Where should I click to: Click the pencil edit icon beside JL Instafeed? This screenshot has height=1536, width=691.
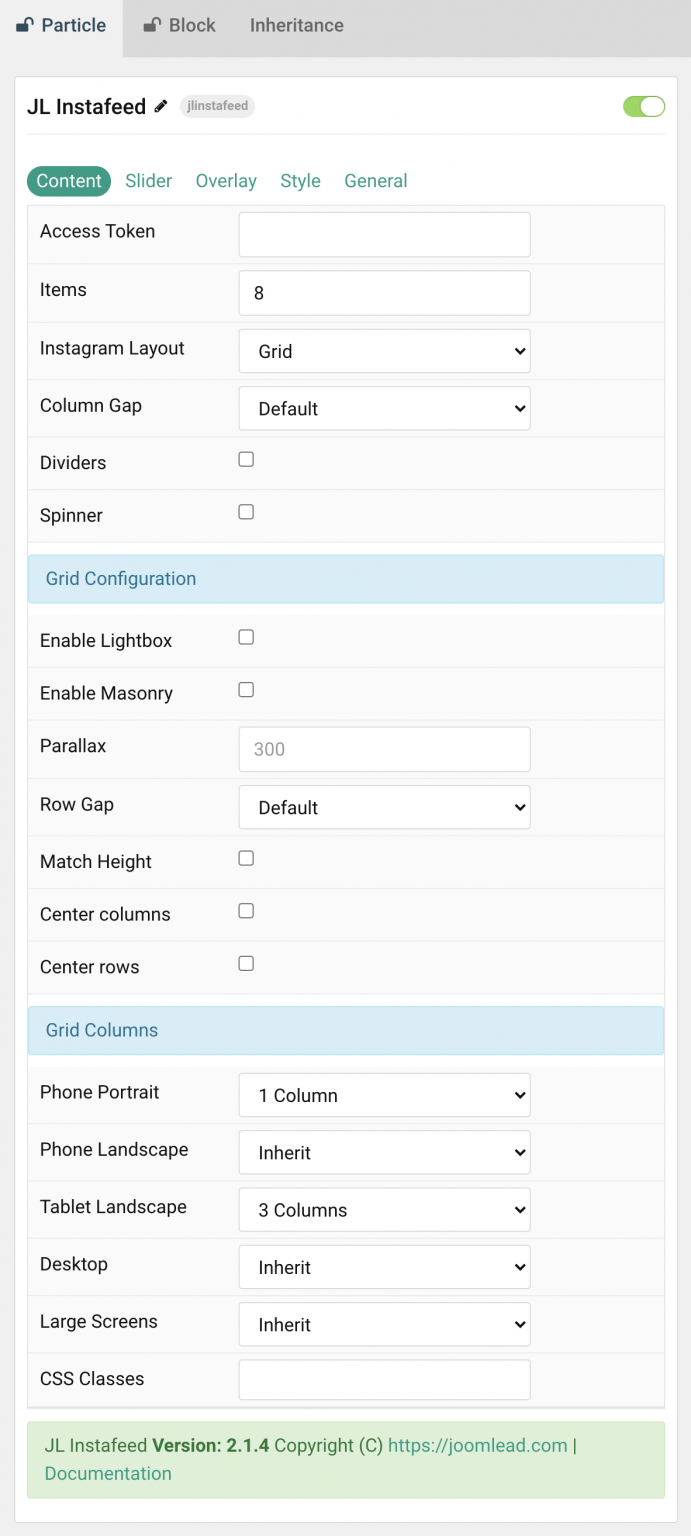point(161,106)
